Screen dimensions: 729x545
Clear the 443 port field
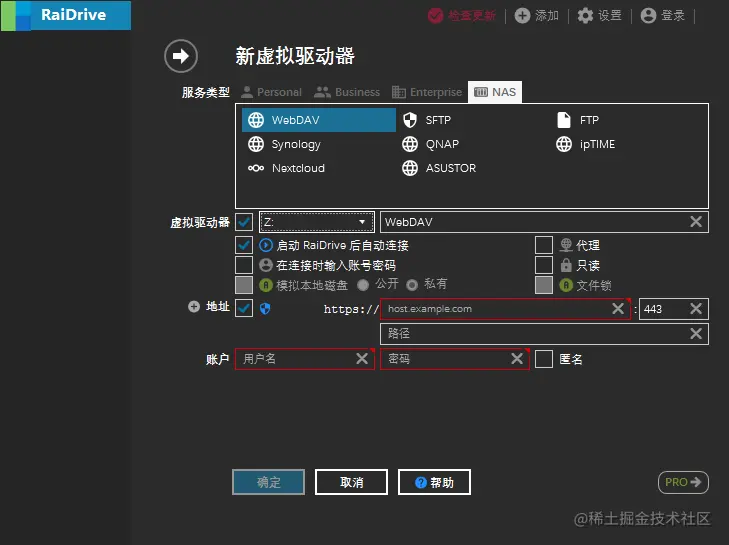[x=696, y=309]
